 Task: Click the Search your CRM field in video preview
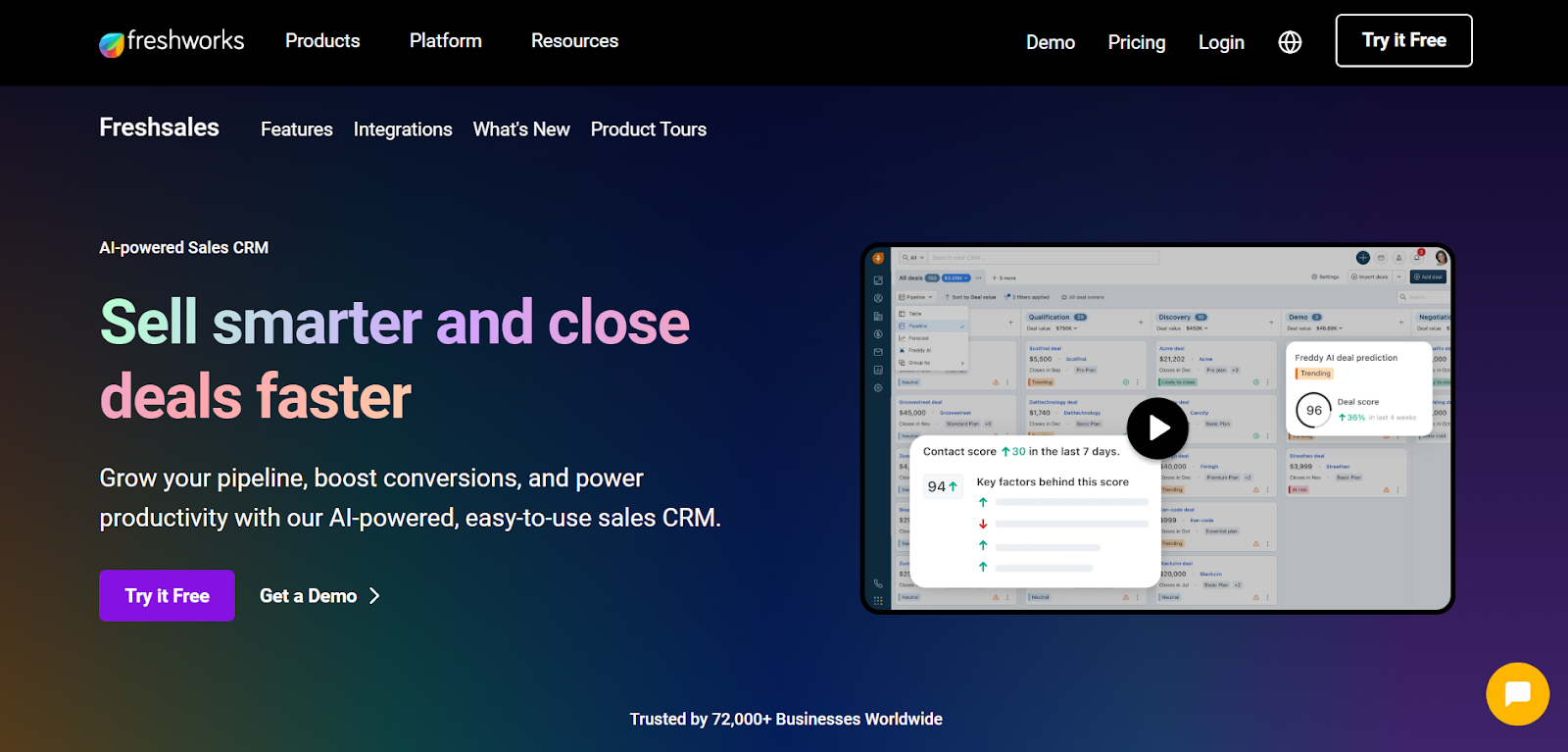(x=1044, y=258)
